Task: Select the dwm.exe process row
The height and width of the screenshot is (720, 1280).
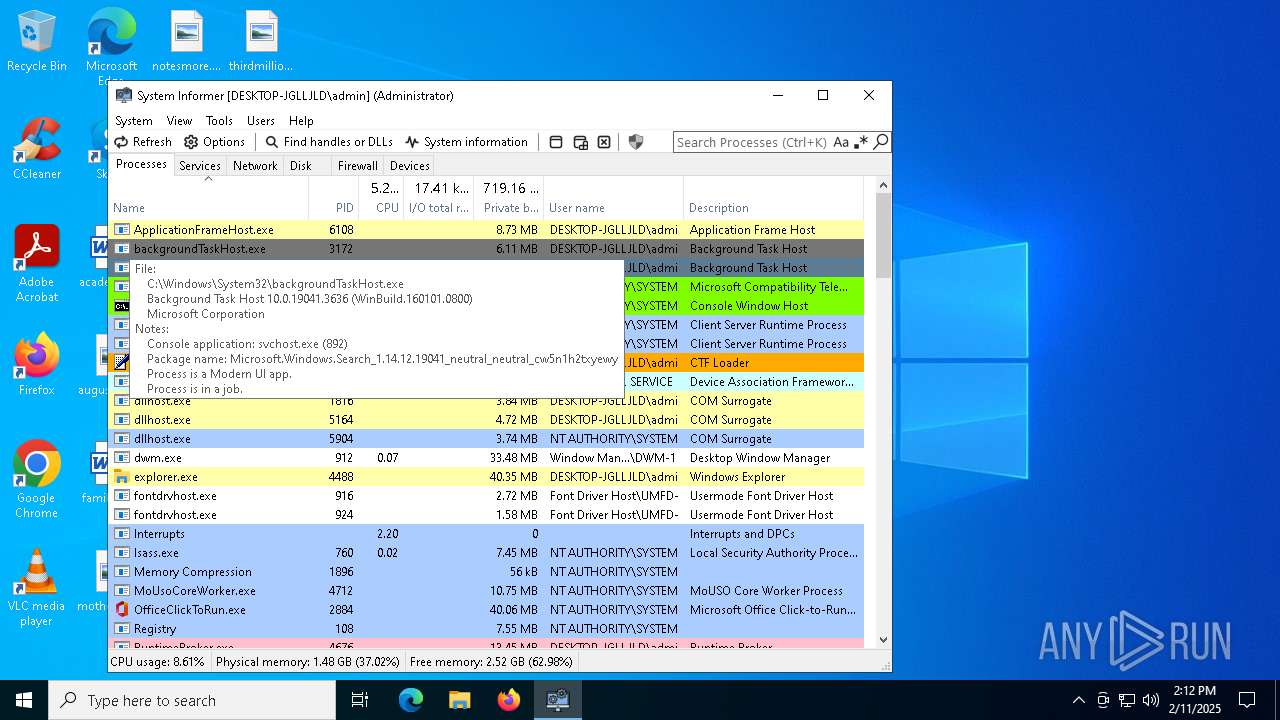Action: click(x=486, y=458)
